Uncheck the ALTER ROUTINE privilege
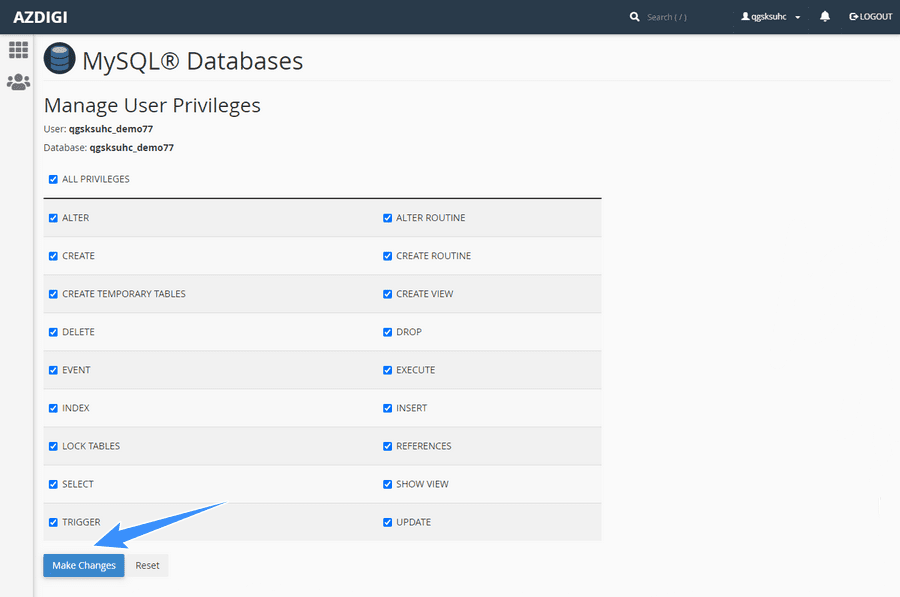 tap(387, 218)
